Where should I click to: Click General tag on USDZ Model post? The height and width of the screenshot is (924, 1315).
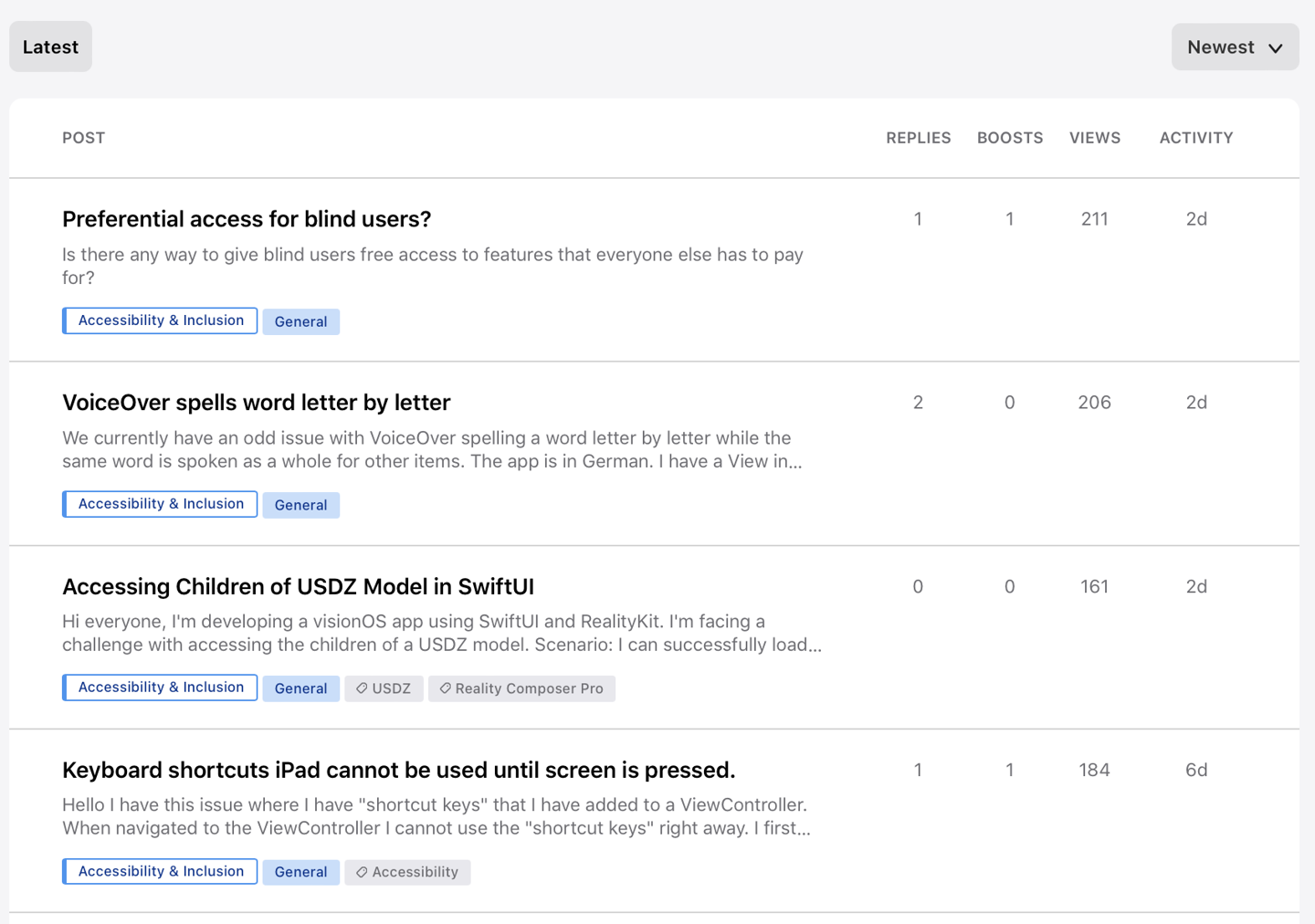tap(300, 688)
